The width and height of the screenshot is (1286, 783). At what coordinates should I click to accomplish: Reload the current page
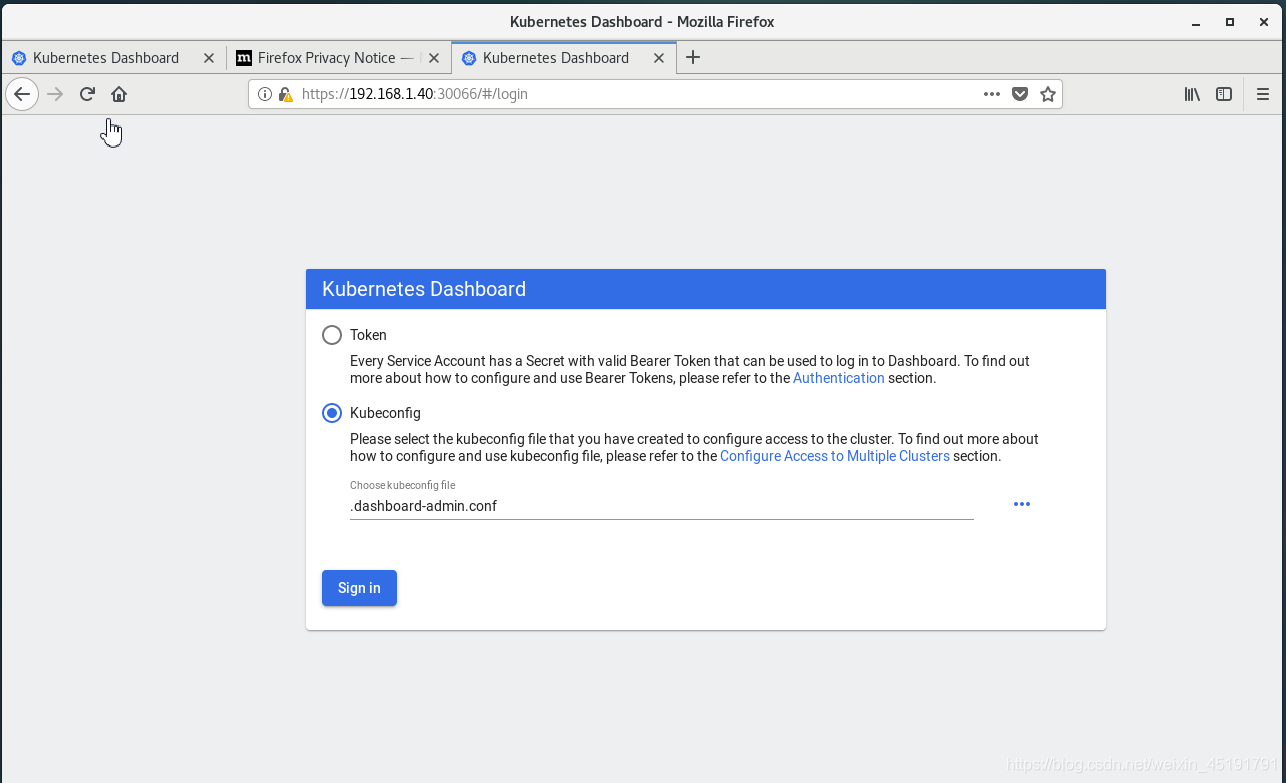[87, 94]
